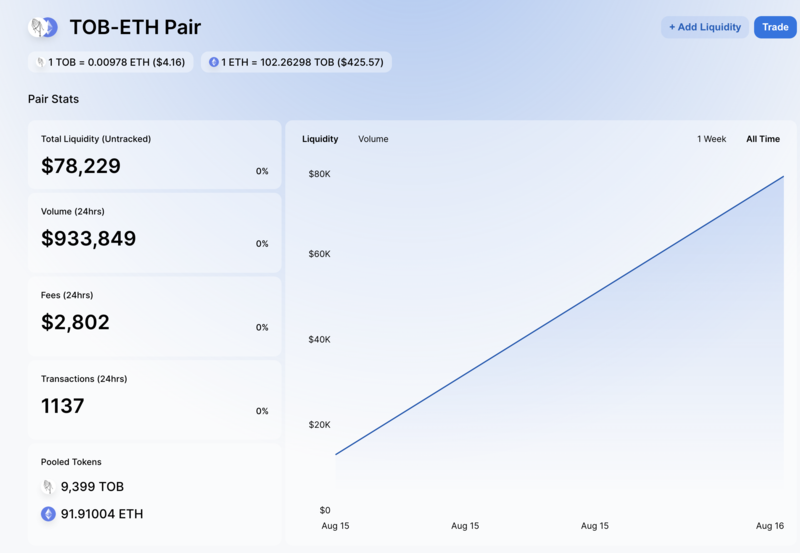Click the ETH icon in price pill

coord(214,62)
